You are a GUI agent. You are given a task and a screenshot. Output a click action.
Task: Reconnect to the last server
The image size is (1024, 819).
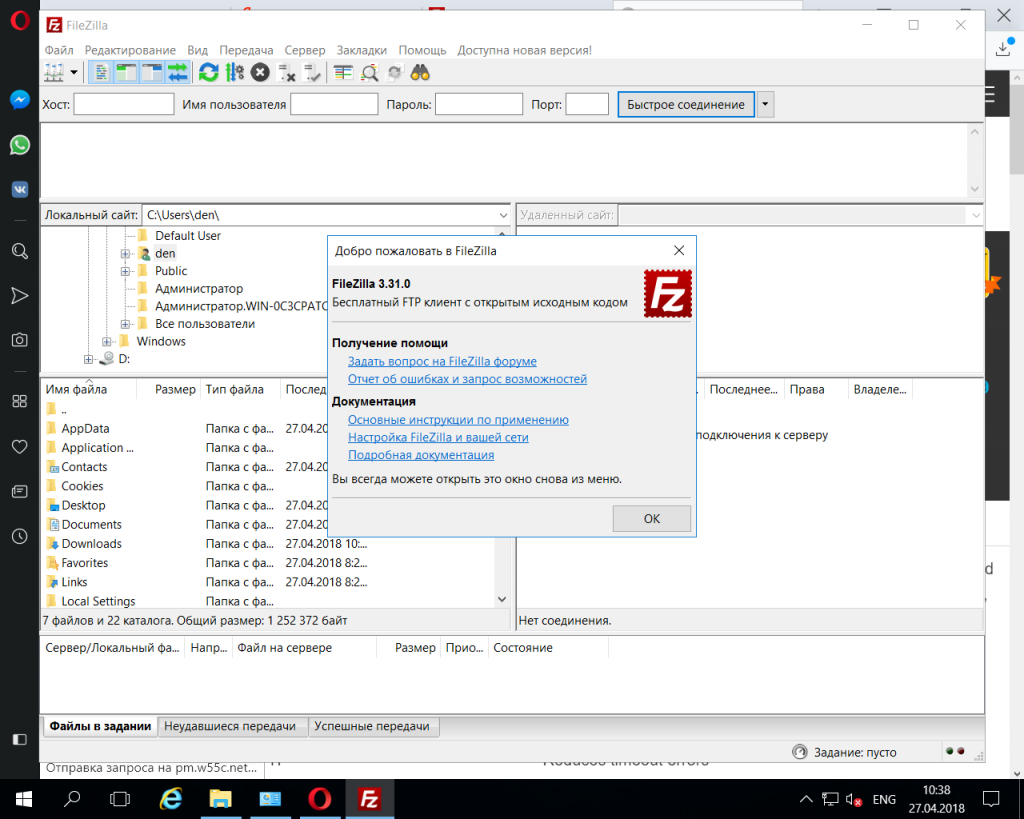point(312,72)
